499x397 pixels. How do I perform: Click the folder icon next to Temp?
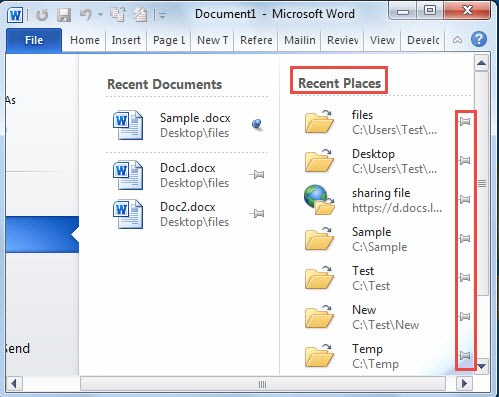point(319,356)
